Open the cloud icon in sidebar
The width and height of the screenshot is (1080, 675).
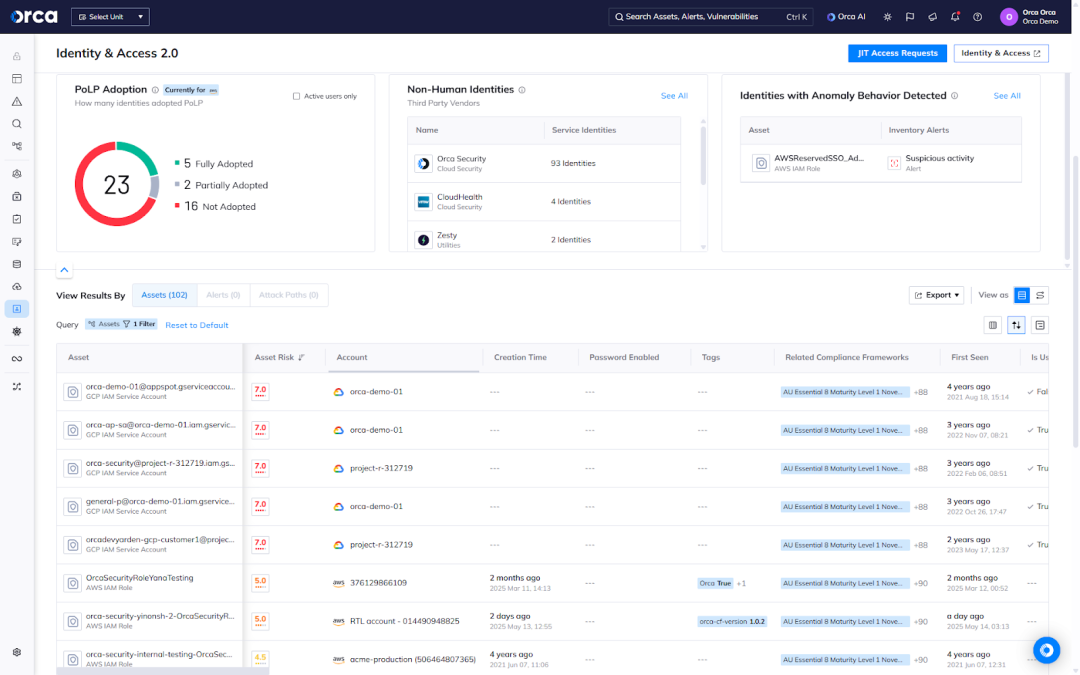tap(17, 287)
